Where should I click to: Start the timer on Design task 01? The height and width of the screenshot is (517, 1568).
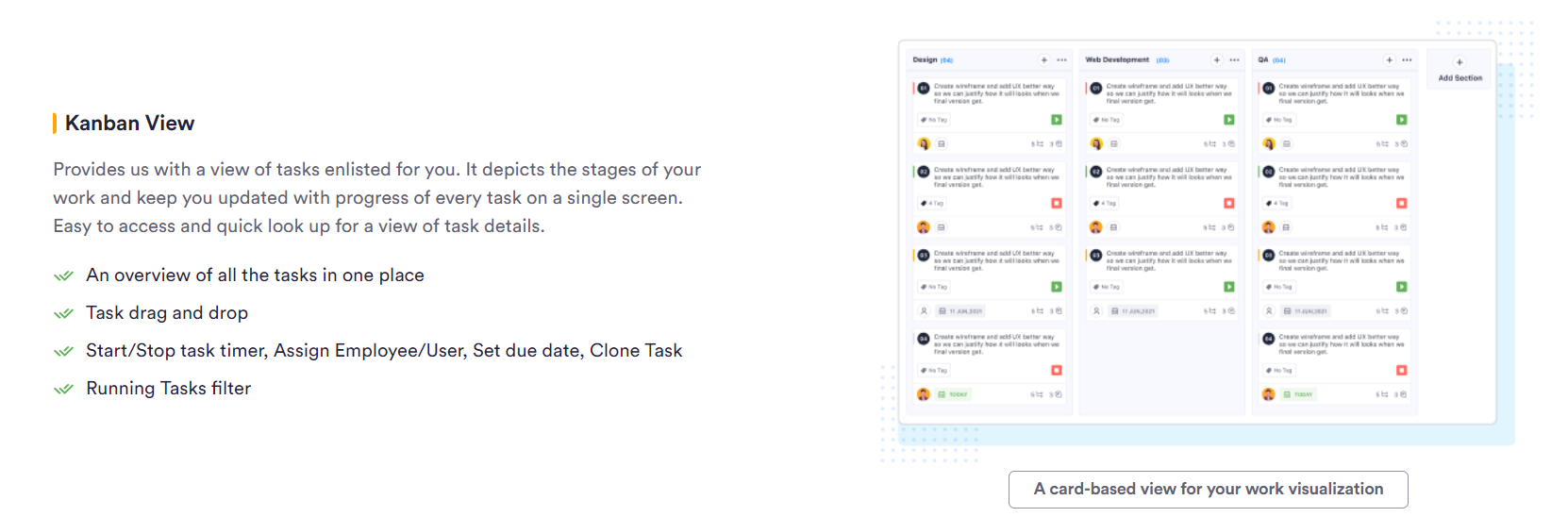point(1056,120)
